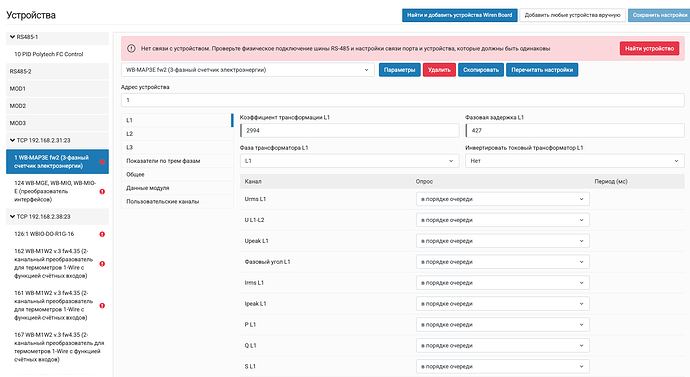The width and height of the screenshot is (690, 377).
Task: Open the polling dropdown for U L1-L2
Action: tap(503, 220)
